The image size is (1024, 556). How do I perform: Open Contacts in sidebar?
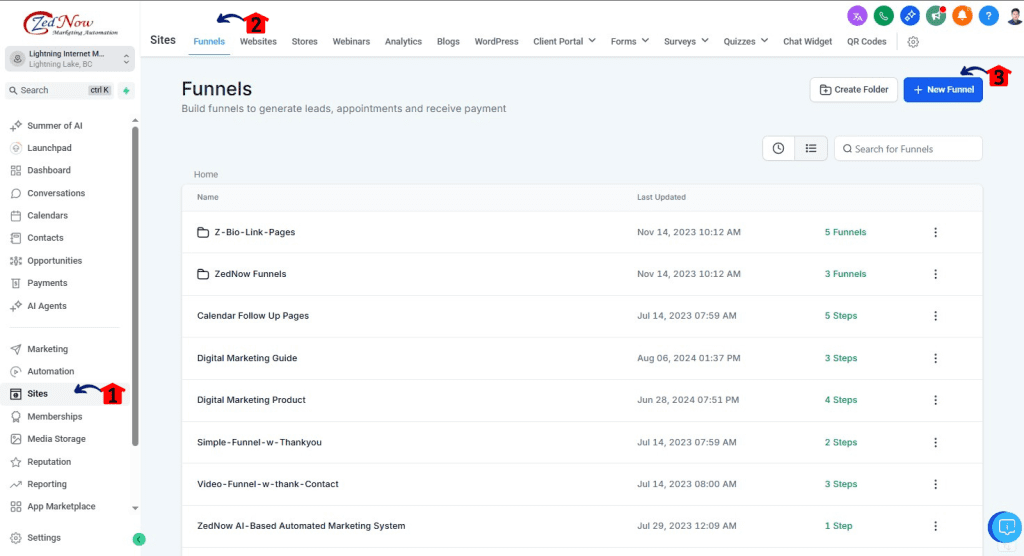37,238
